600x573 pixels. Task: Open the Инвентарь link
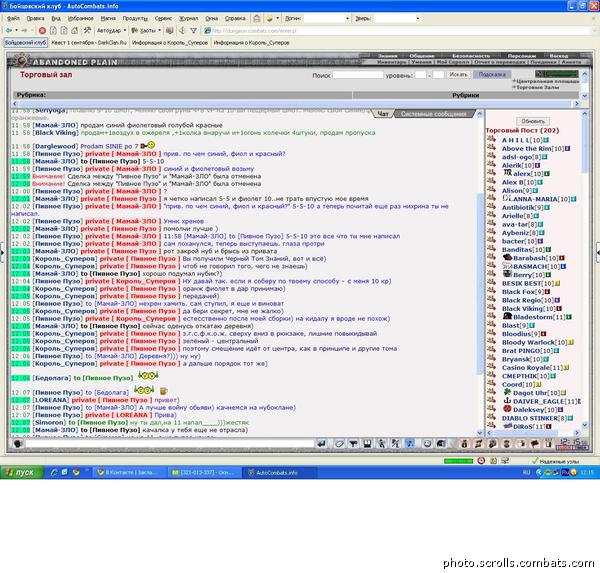click(x=391, y=62)
